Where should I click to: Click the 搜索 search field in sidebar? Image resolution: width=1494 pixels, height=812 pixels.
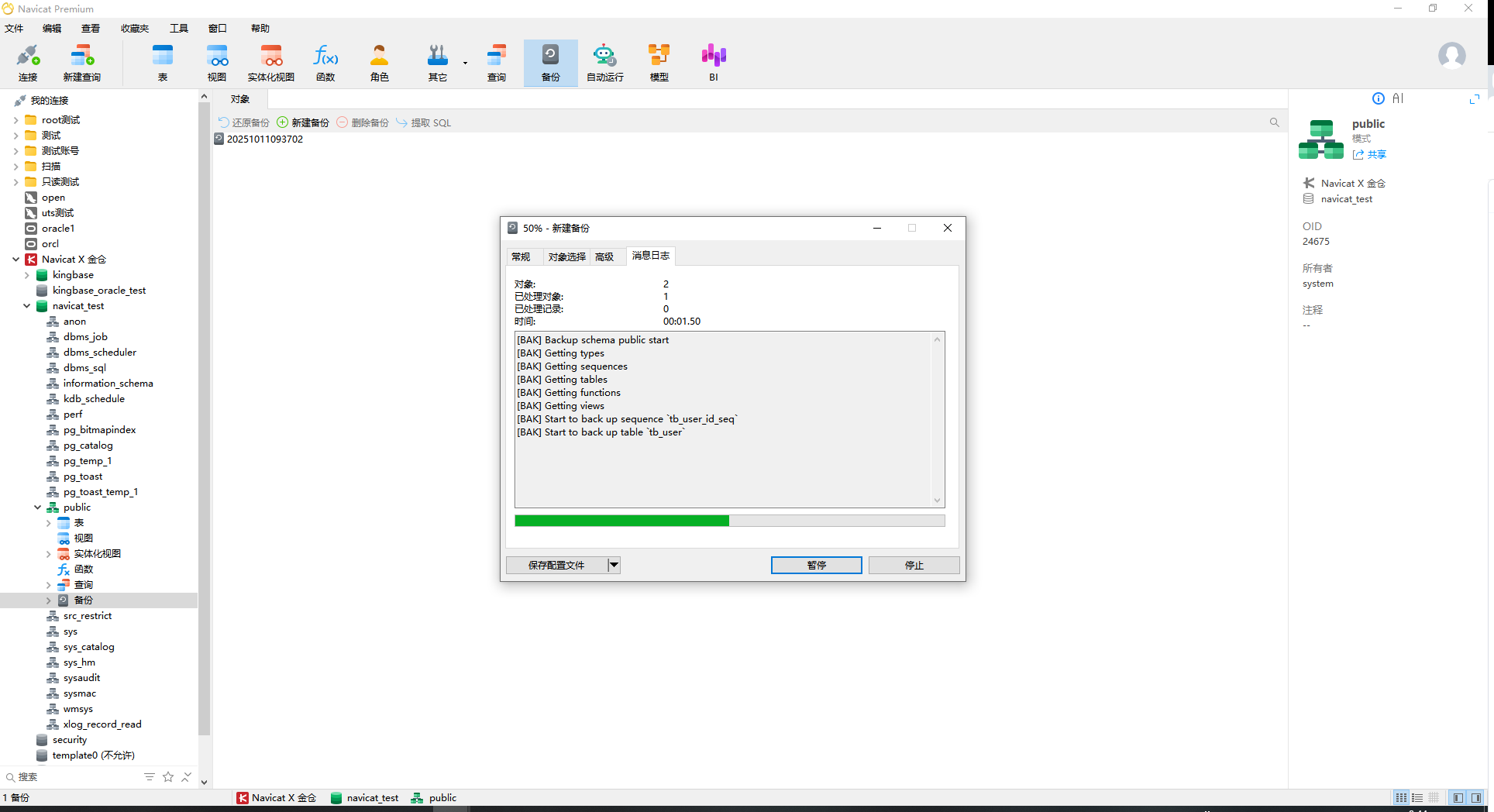pos(74,776)
